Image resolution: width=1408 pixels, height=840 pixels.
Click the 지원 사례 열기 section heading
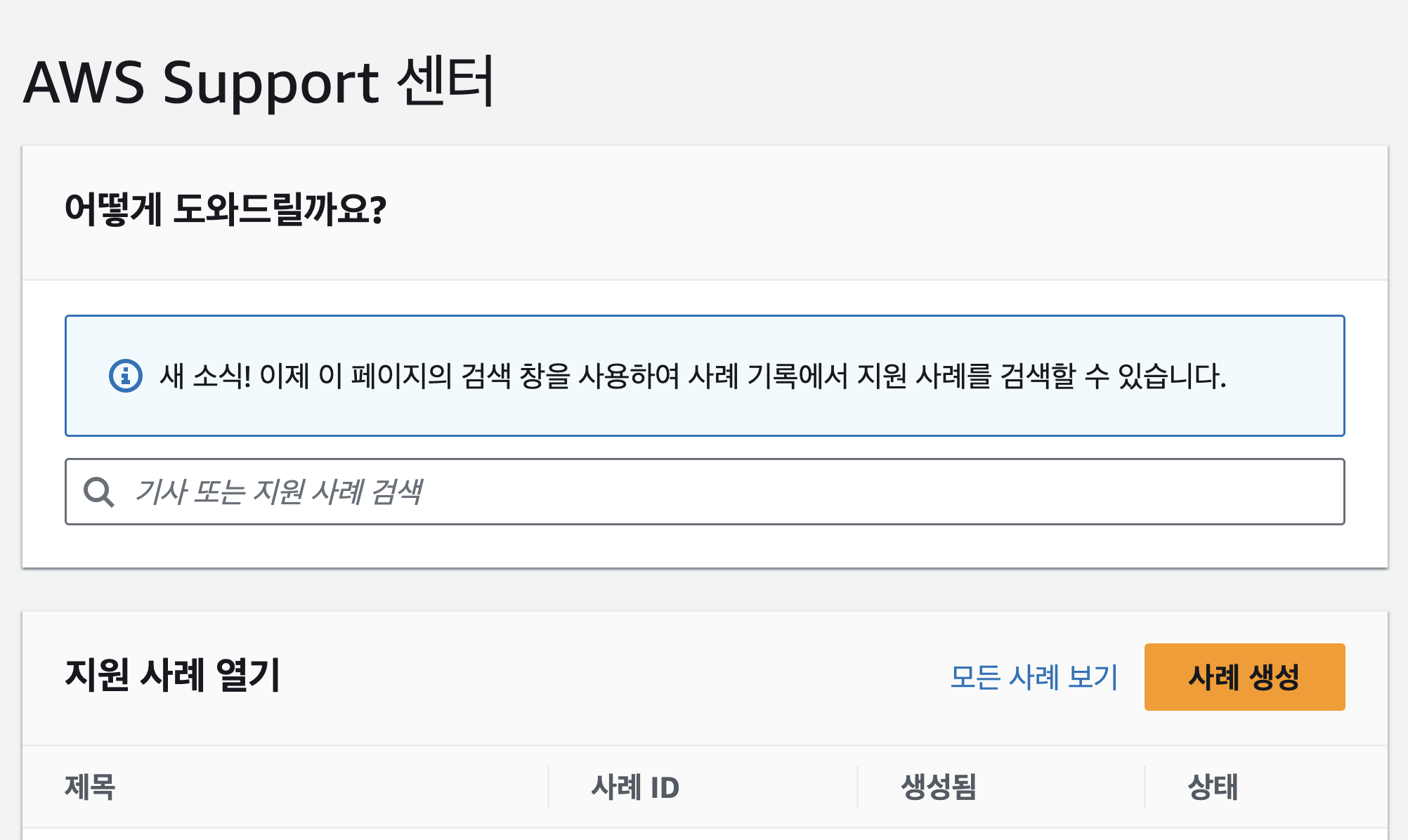point(173,675)
